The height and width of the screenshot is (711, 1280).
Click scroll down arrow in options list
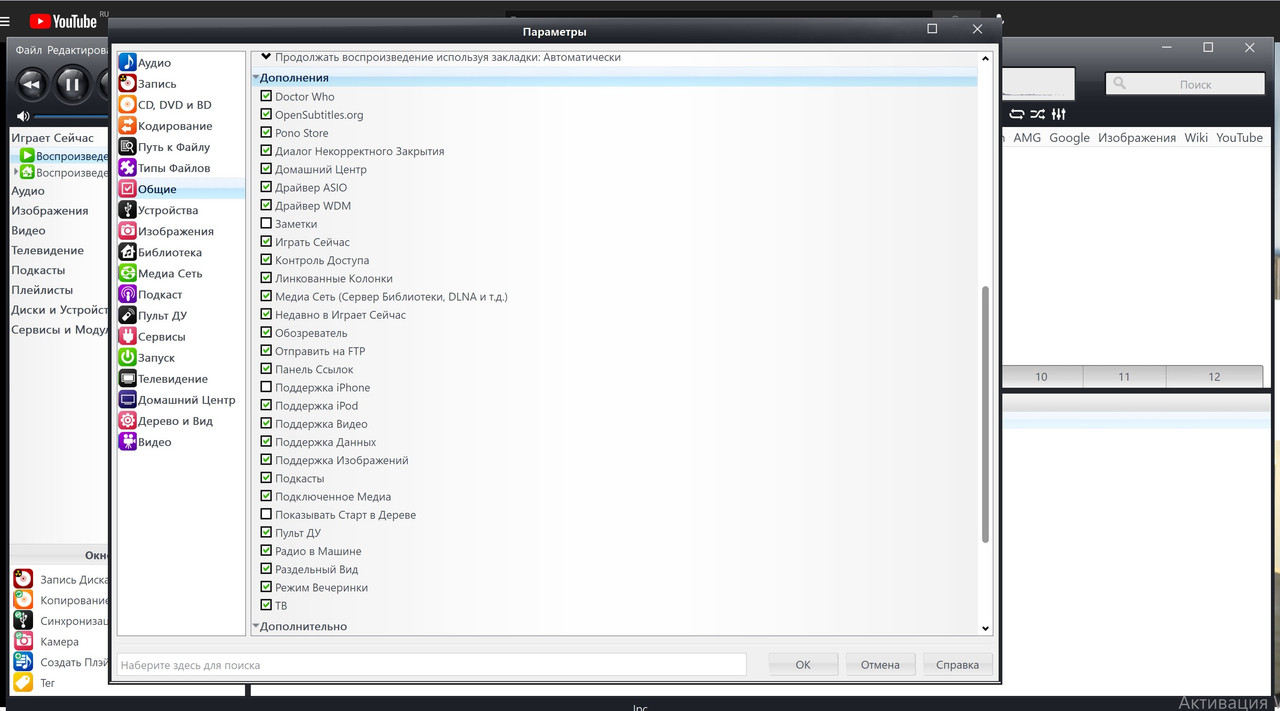[985, 628]
